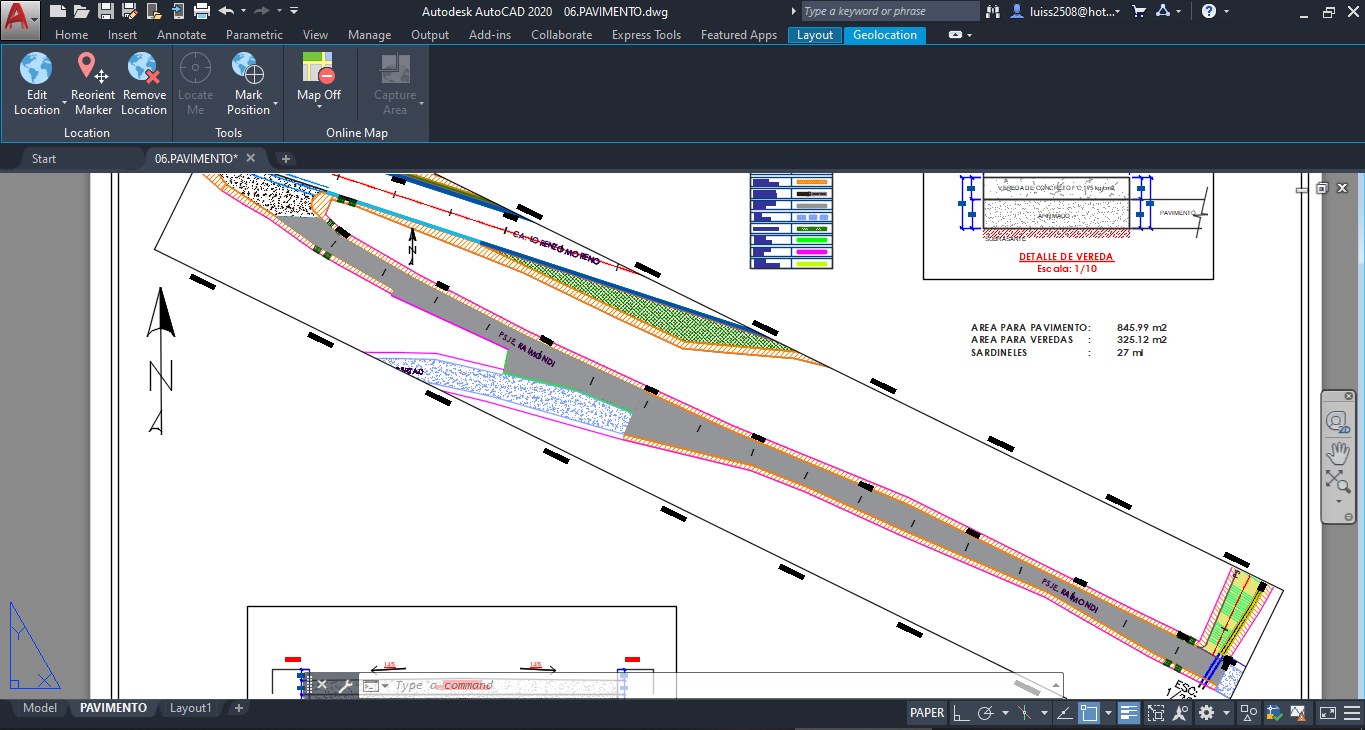Toggle Lineweight display in status bar
The width and height of the screenshot is (1365, 730).
click(1129, 713)
